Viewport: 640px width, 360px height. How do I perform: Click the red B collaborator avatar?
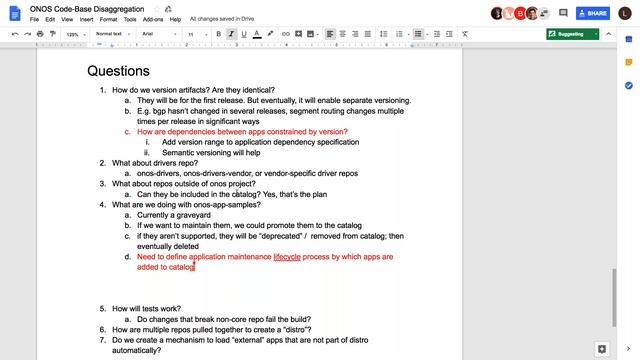(520, 13)
